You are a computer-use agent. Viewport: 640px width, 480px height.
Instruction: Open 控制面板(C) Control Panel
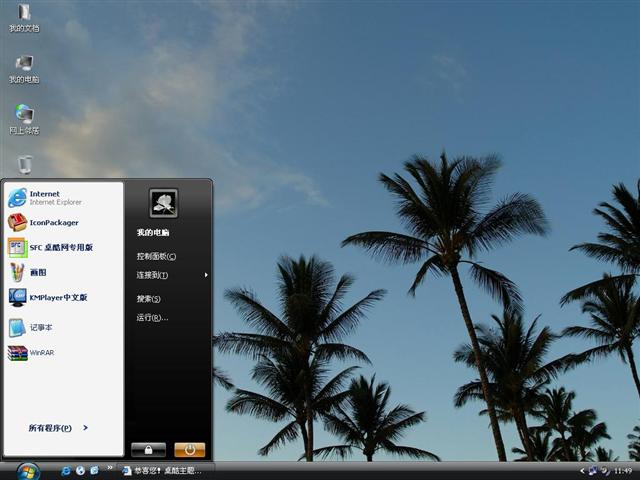156,256
